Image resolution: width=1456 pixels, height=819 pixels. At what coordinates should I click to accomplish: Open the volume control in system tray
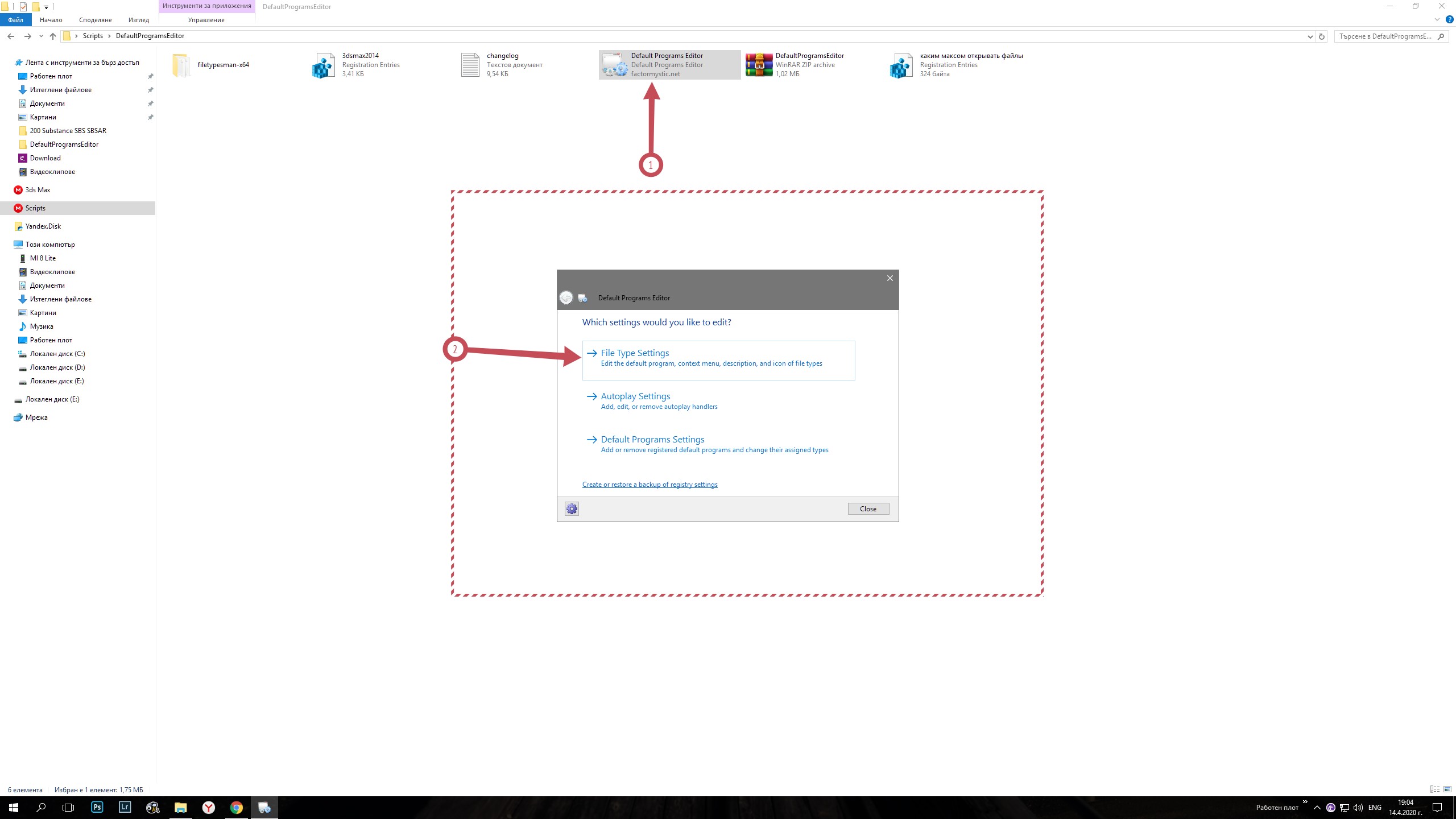click(x=1358, y=808)
